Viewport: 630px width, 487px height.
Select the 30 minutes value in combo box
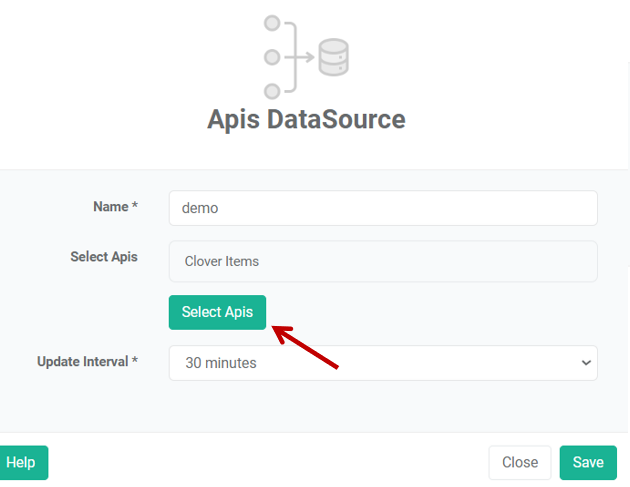[x=221, y=363]
